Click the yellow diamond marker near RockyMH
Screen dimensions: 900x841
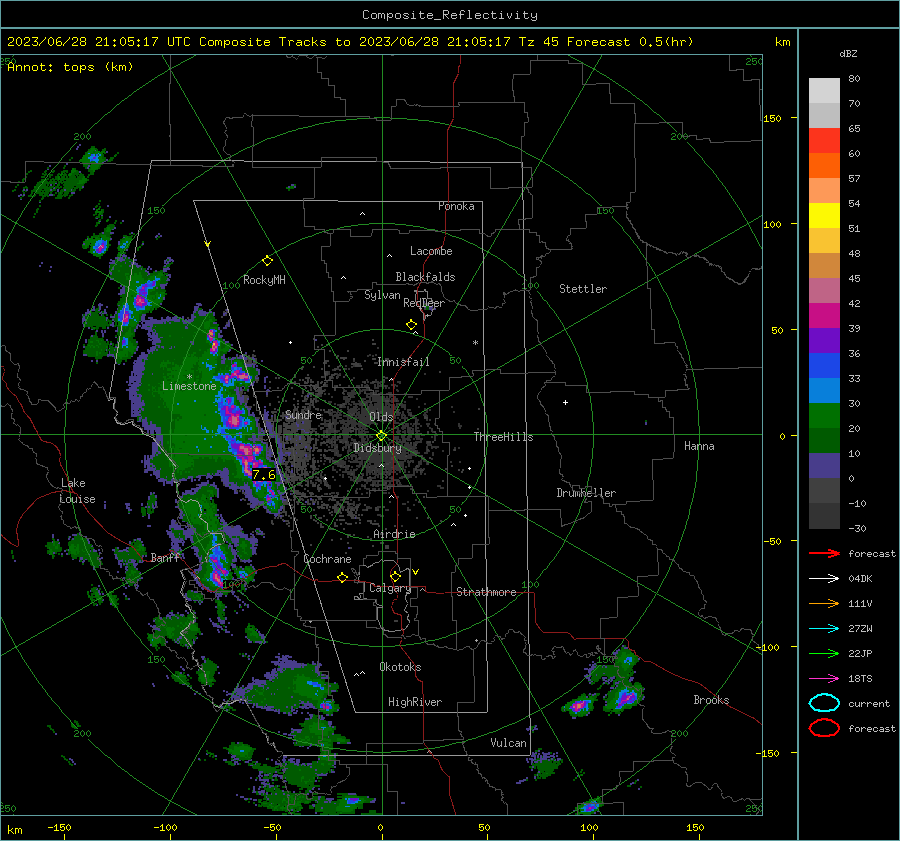point(267,261)
